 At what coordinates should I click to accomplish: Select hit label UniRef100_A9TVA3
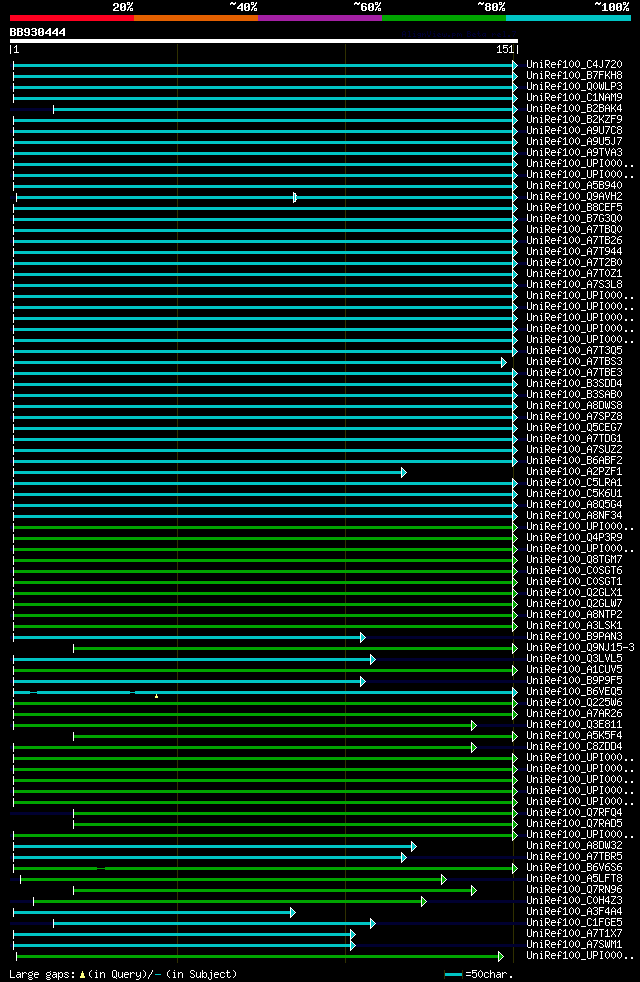574,152
